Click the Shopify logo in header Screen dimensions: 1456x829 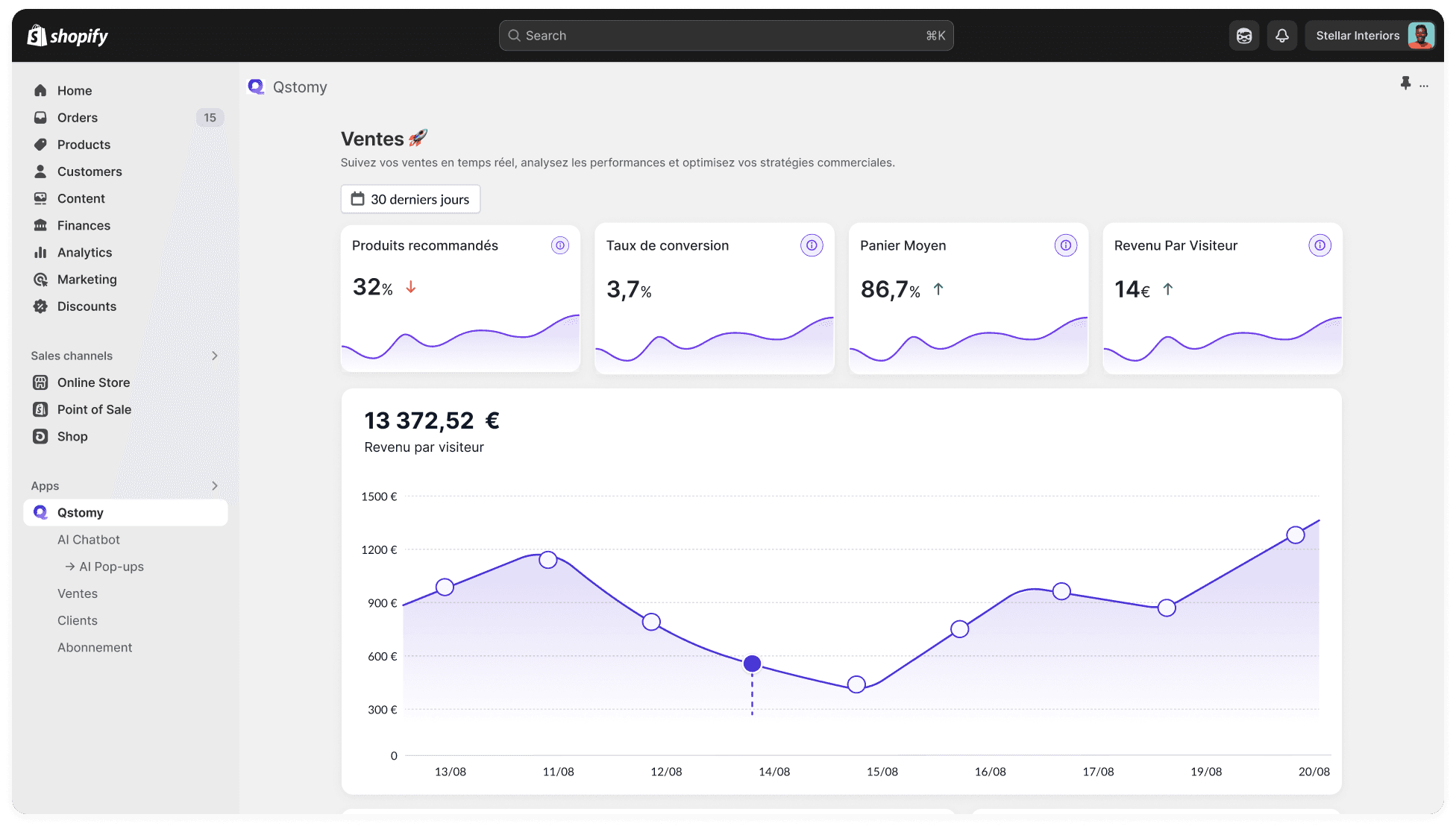point(68,36)
